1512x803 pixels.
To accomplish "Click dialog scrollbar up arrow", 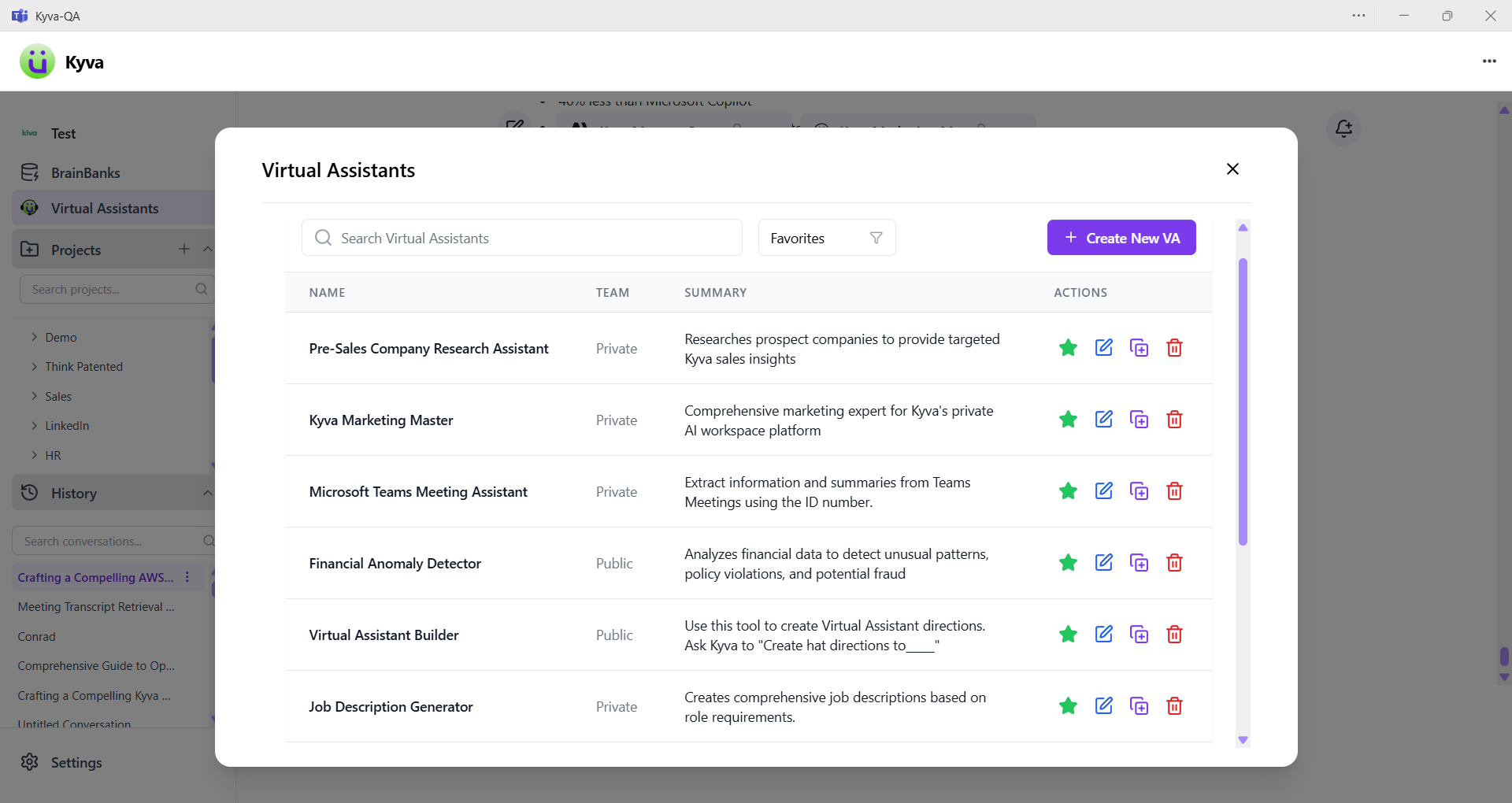I will click(1243, 228).
